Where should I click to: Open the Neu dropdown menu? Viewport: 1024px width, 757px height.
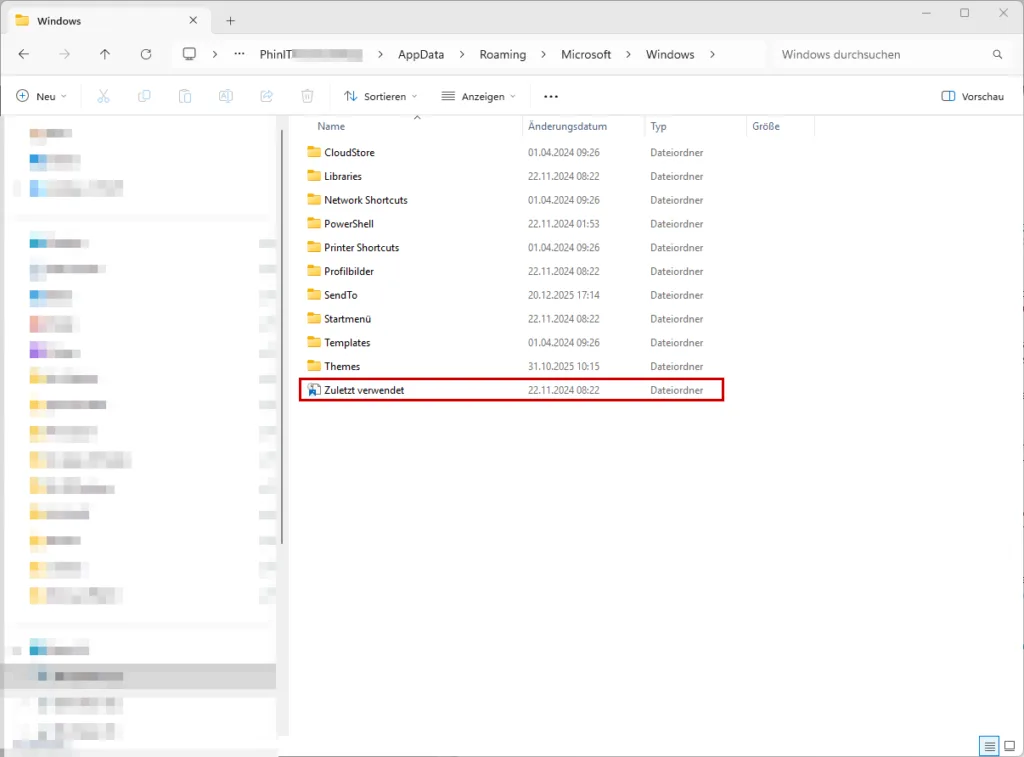pyautogui.click(x=41, y=96)
